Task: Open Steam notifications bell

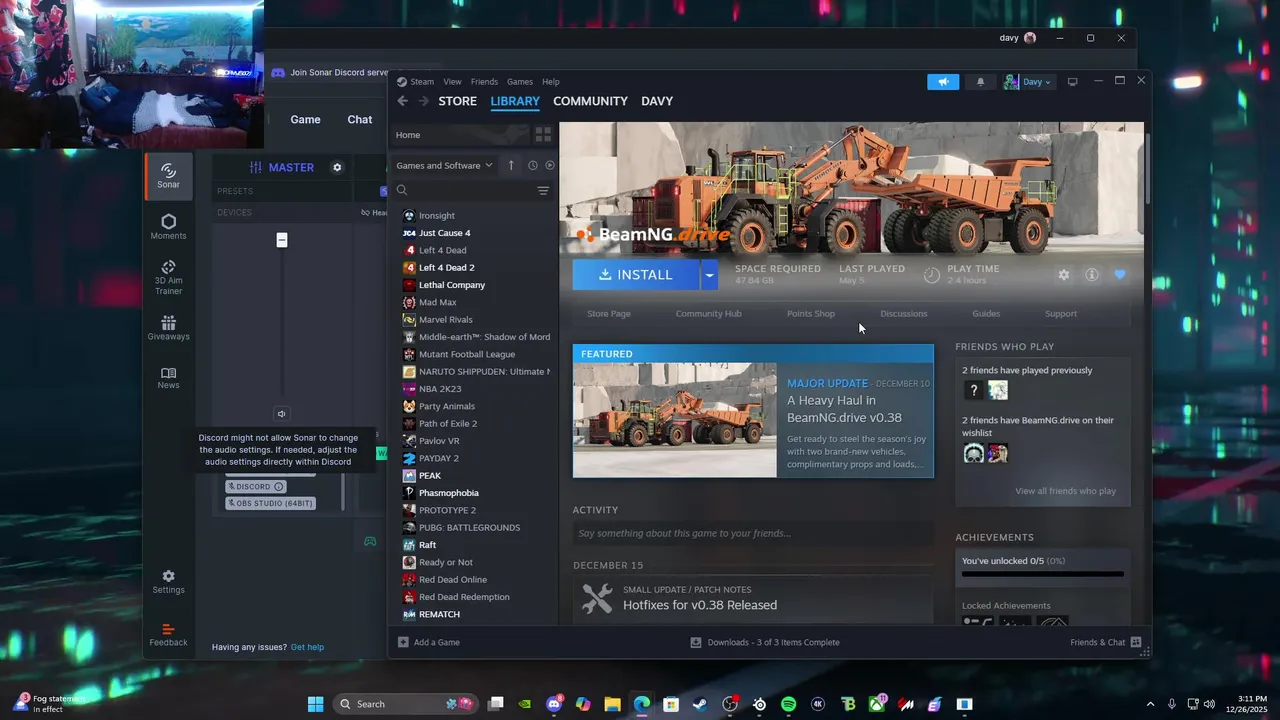Action: coord(980,82)
